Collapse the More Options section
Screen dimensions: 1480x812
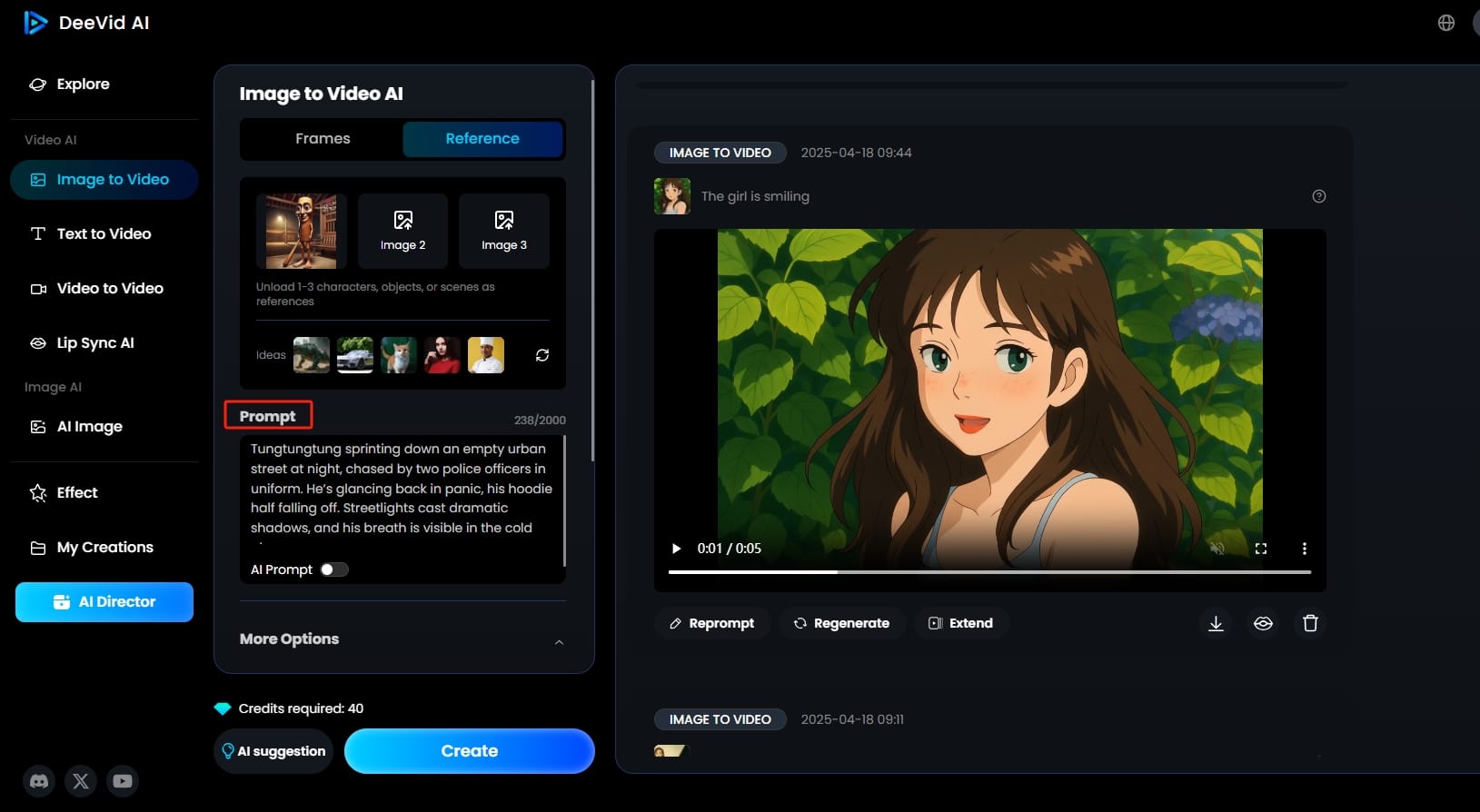coord(559,641)
